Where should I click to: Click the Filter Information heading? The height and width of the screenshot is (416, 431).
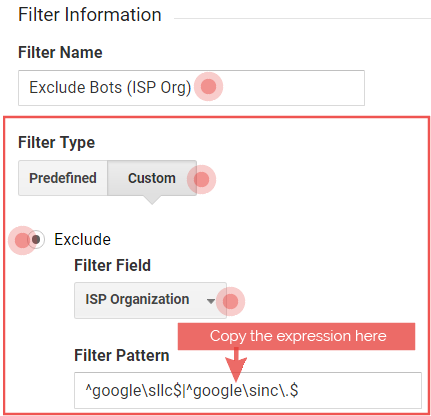90,15
